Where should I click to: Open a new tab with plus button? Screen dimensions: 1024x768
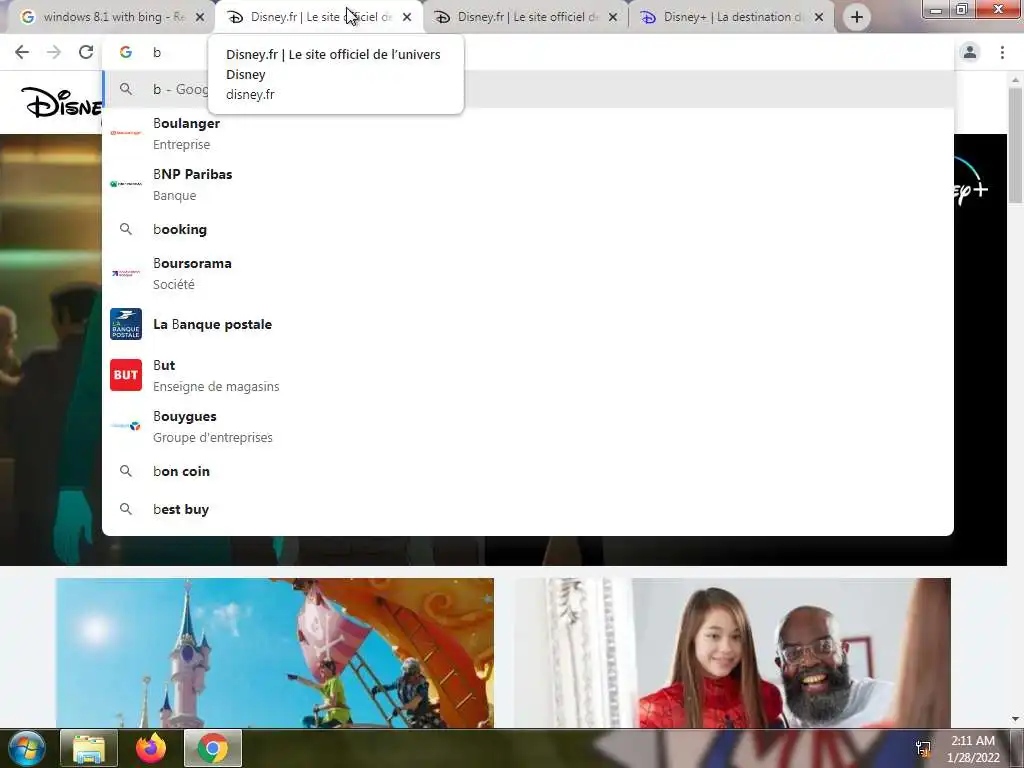[857, 17]
